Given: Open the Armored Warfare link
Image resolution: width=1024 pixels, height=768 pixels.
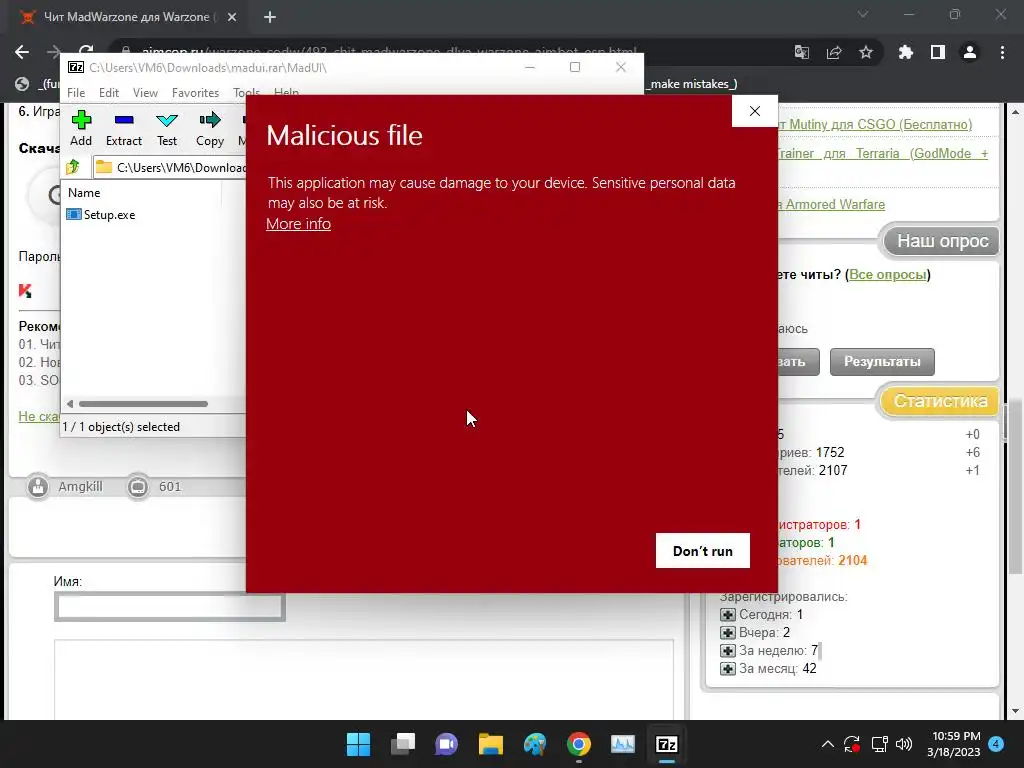Looking at the screenshot, I should click(831, 204).
